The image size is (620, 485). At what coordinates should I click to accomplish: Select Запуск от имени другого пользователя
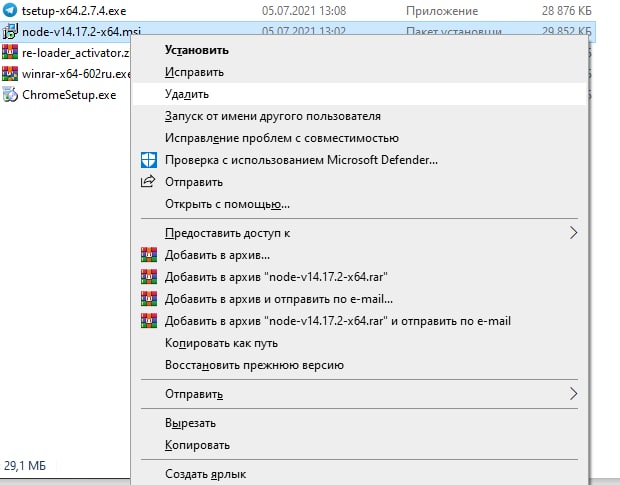coord(359,116)
